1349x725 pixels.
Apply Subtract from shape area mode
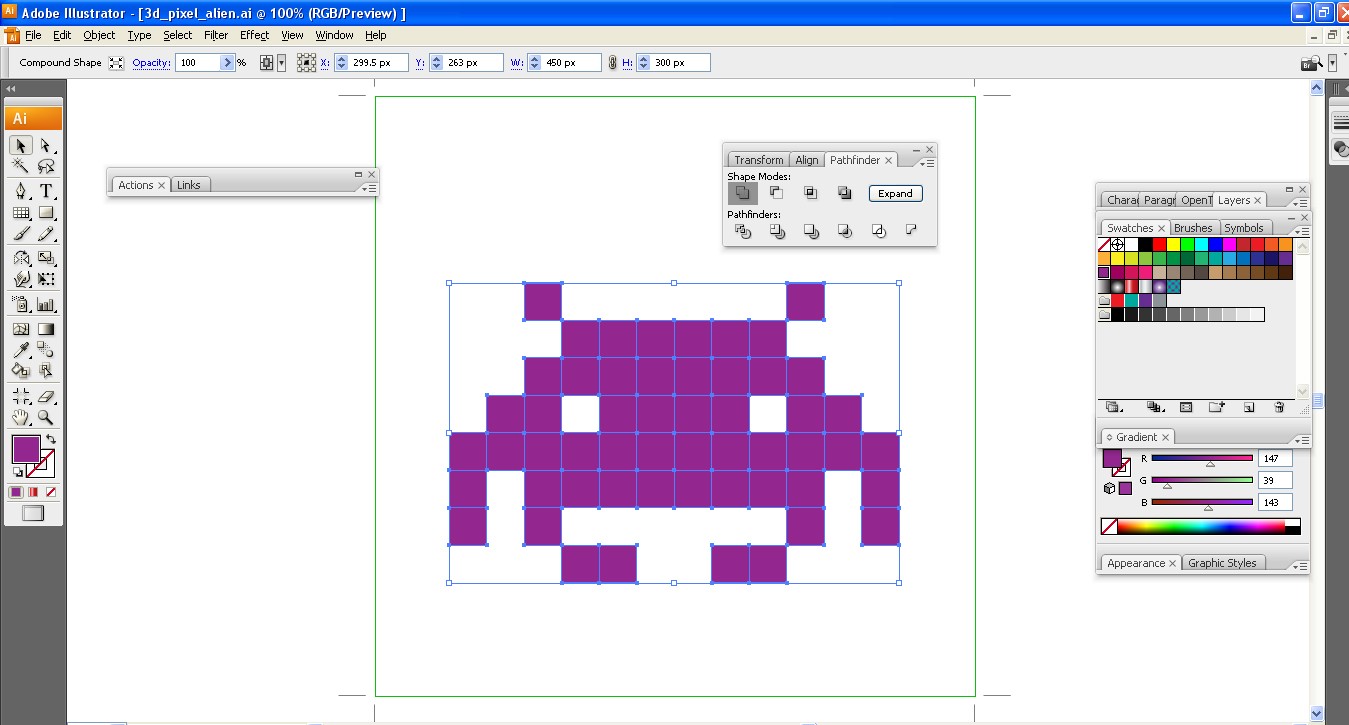(776, 193)
